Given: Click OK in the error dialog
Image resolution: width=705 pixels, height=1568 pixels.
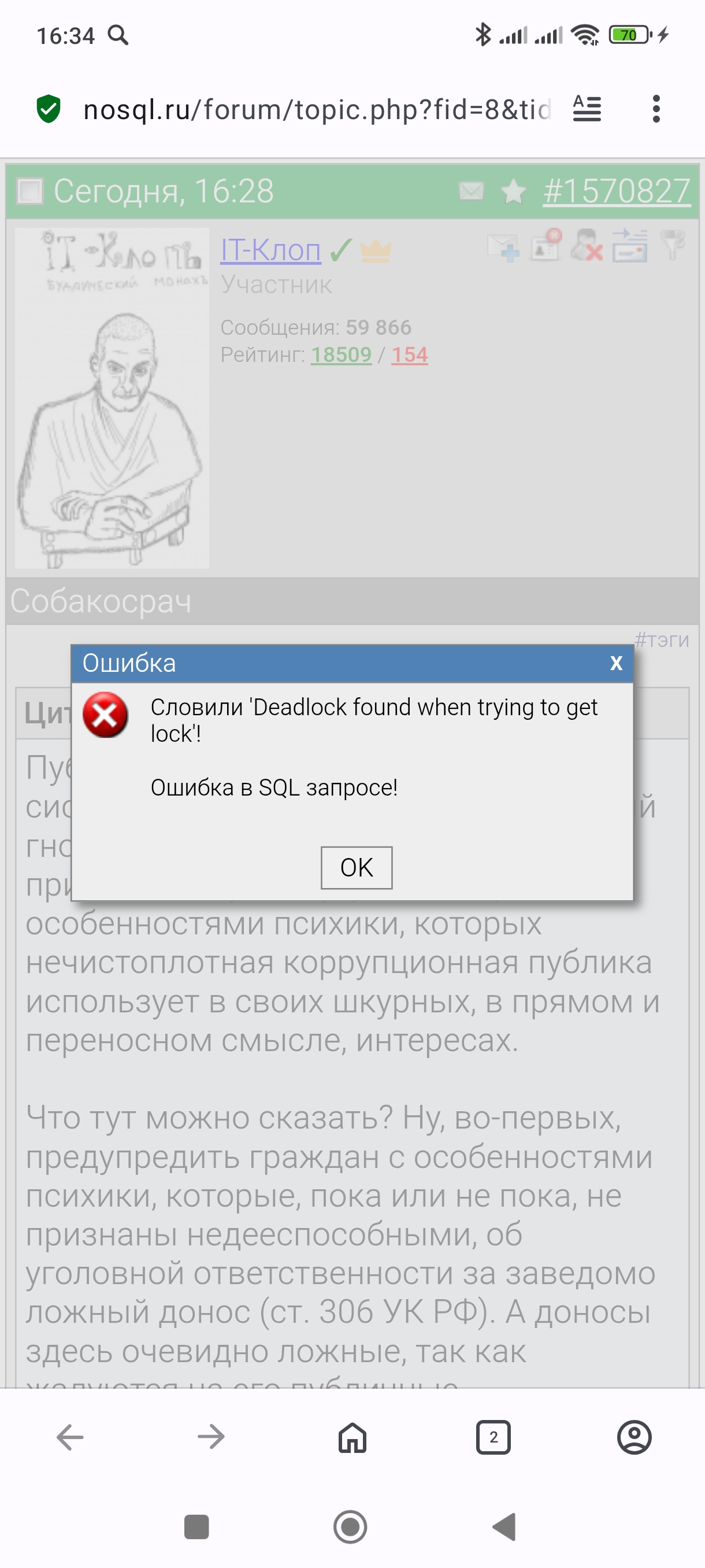Looking at the screenshot, I should [x=357, y=867].
